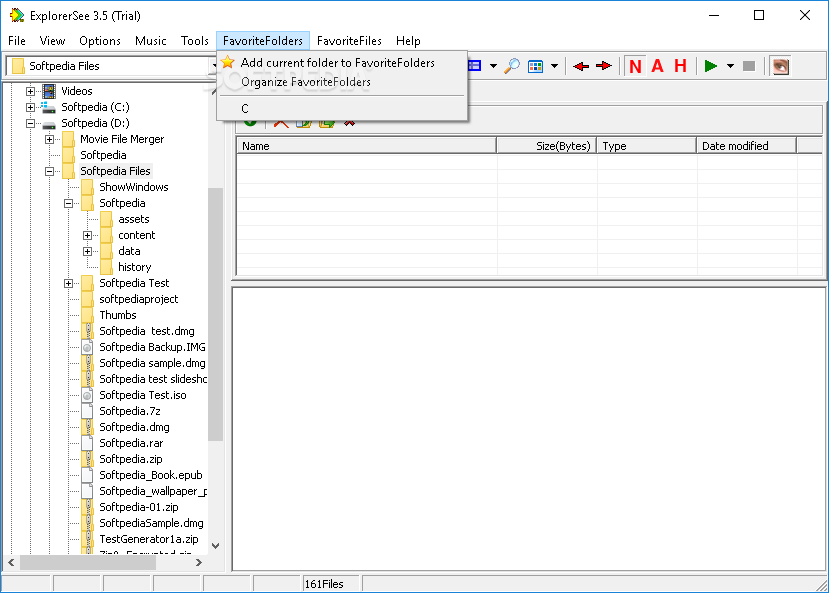Open dropdown arrow beside thumbnails view icon
Screen dimensions: 829x593
tap(555, 66)
